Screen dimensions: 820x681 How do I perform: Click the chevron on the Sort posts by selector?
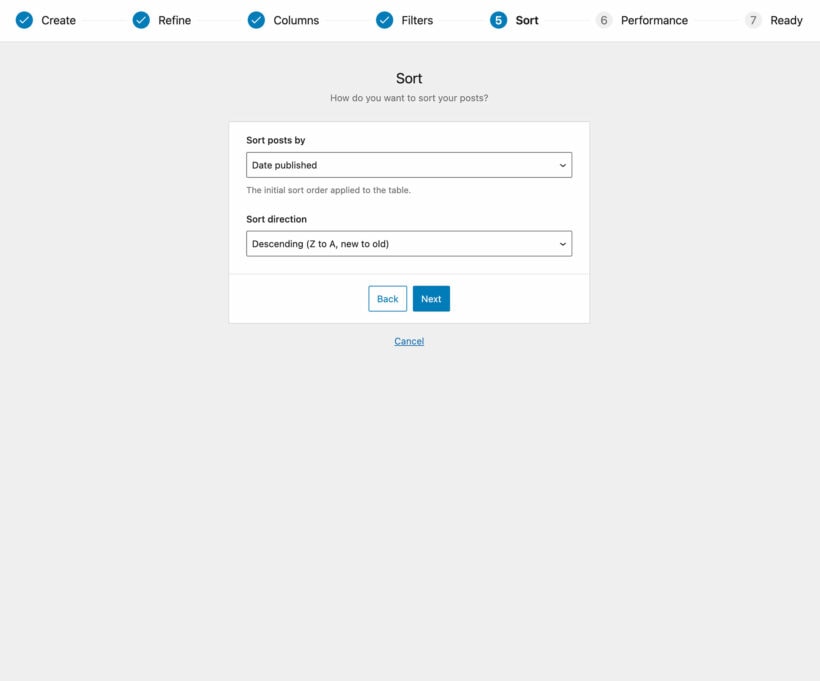coord(562,165)
